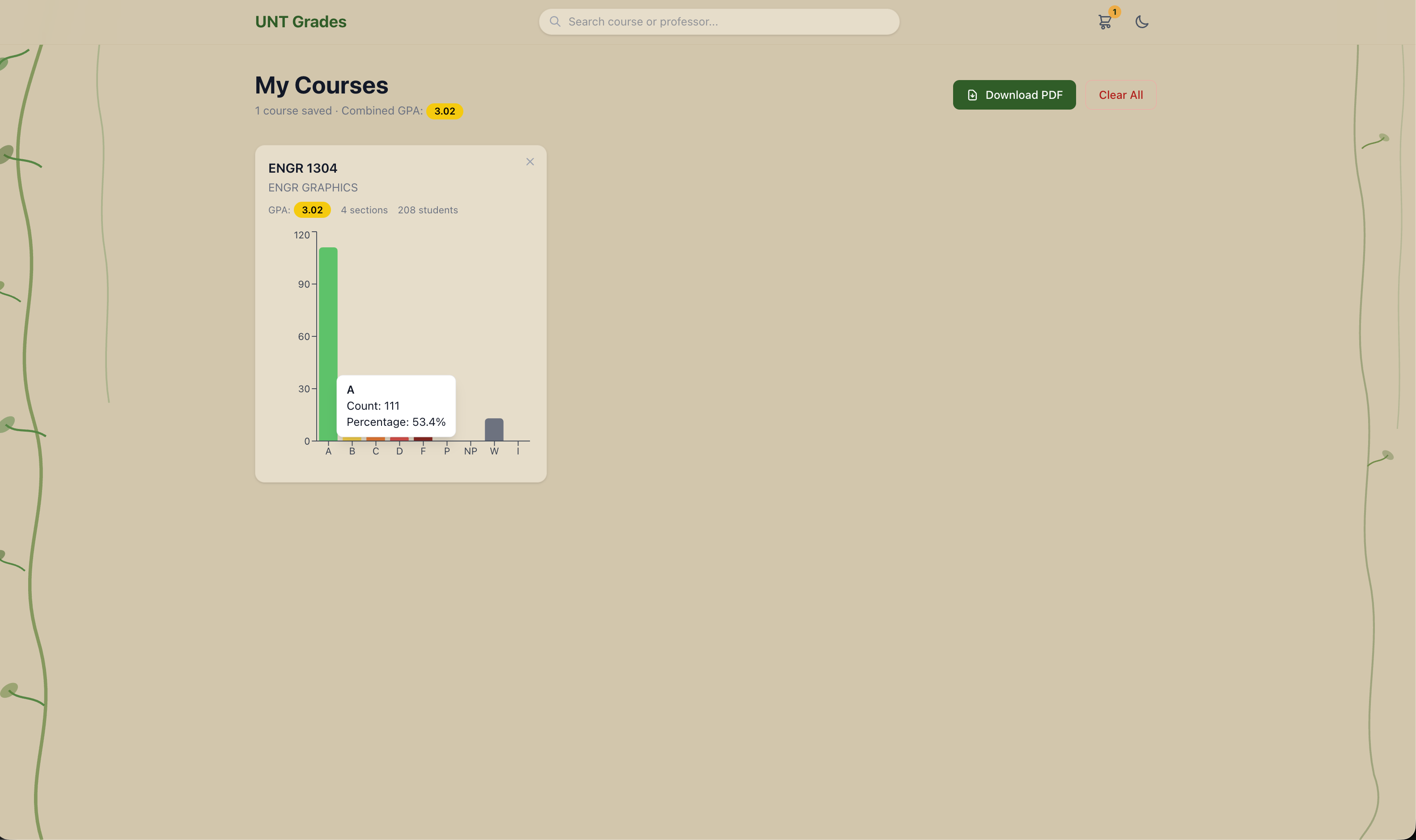Click the cart's orange count badge
This screenshot has height=840, width=1416.
(x=1115, y=12)
